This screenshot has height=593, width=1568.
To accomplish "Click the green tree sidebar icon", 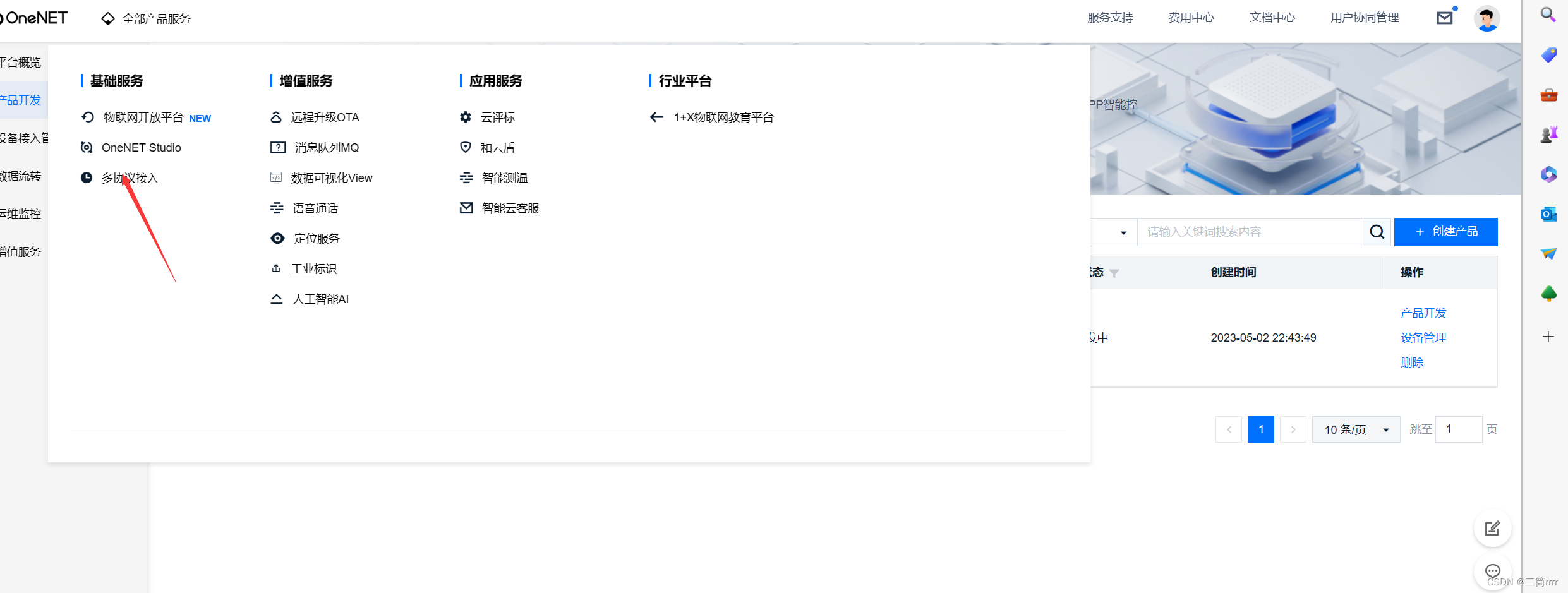I will coord(1548,294).
